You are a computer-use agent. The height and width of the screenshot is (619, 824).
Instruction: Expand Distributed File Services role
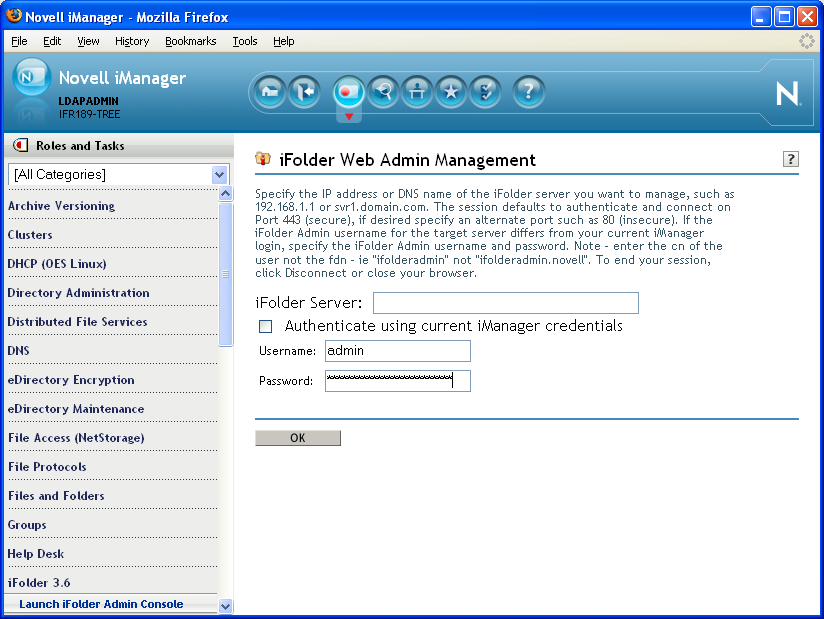(77, 322)
